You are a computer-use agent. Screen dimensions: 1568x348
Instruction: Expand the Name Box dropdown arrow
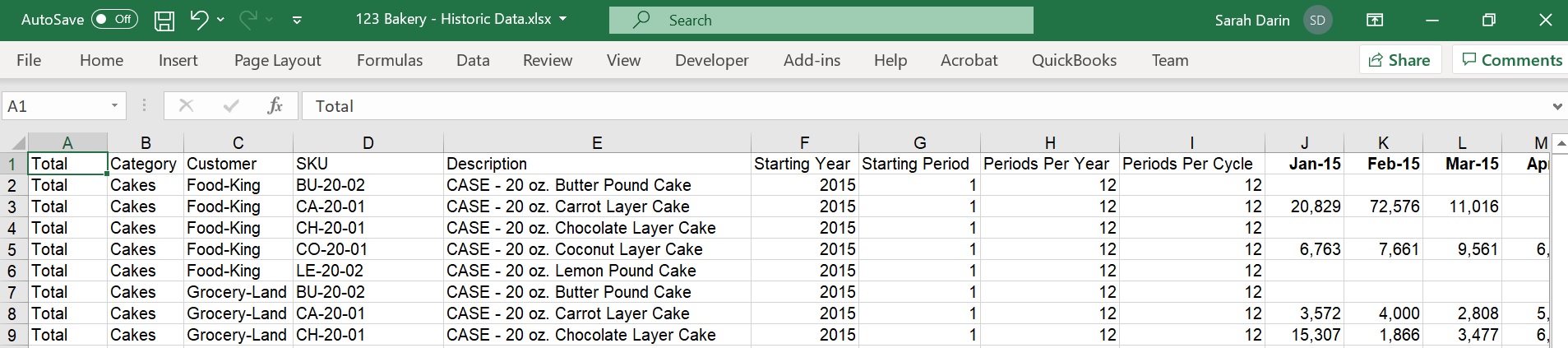[114, 106]
